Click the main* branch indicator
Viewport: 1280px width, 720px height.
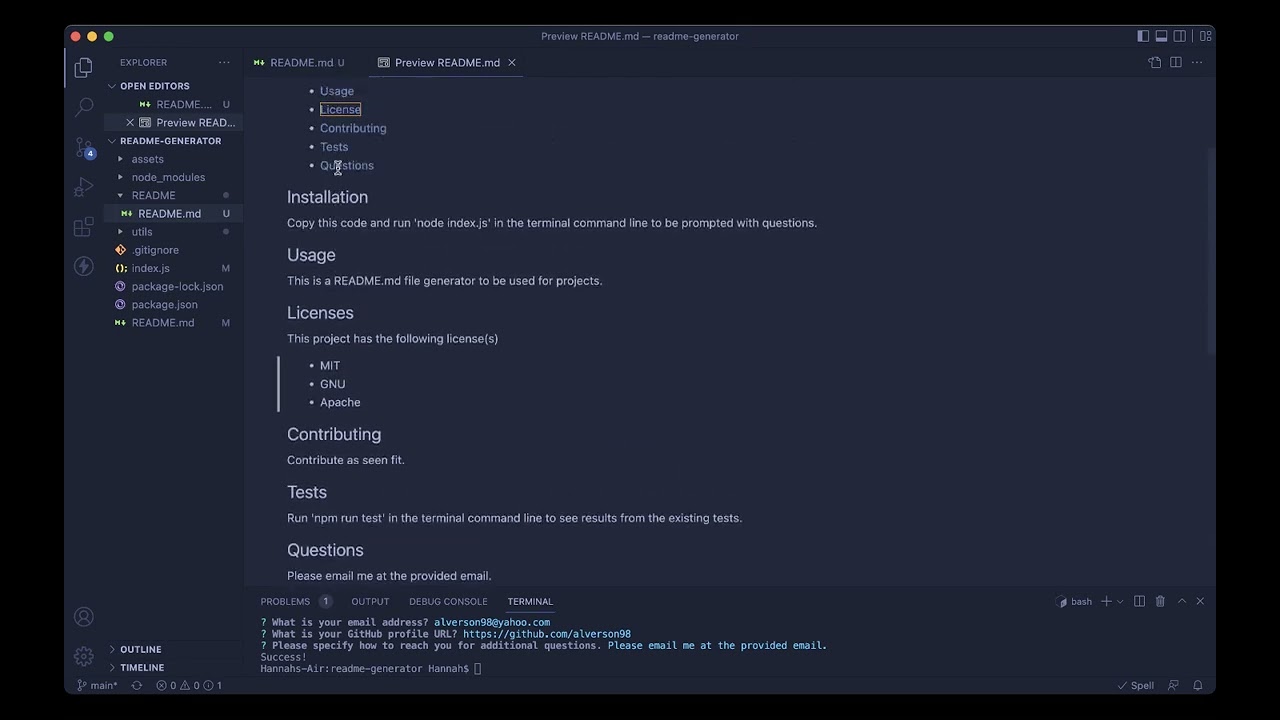point(96,685)
